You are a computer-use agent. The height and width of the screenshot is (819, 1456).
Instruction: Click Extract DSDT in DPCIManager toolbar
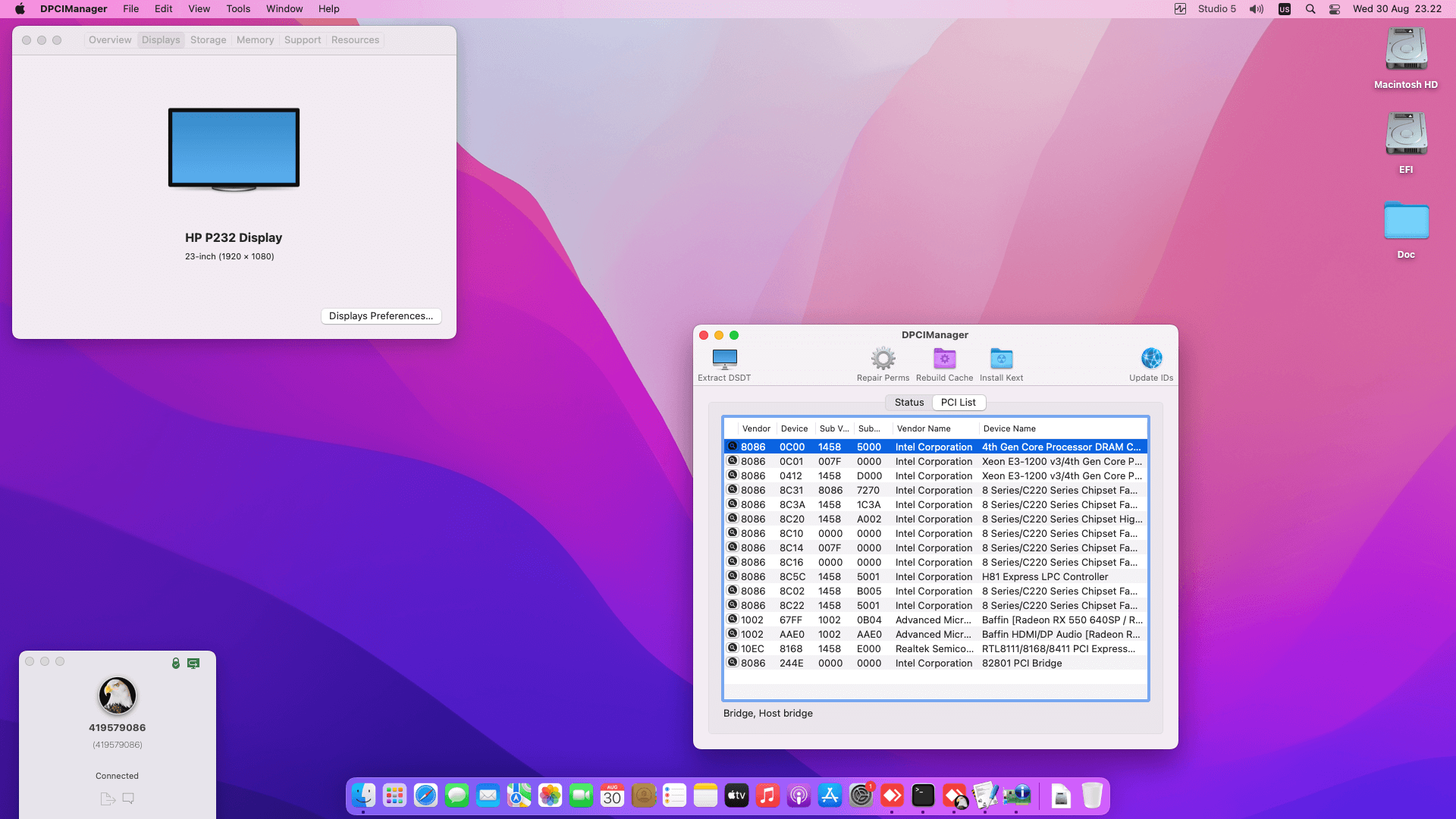[x=724, y=365]
